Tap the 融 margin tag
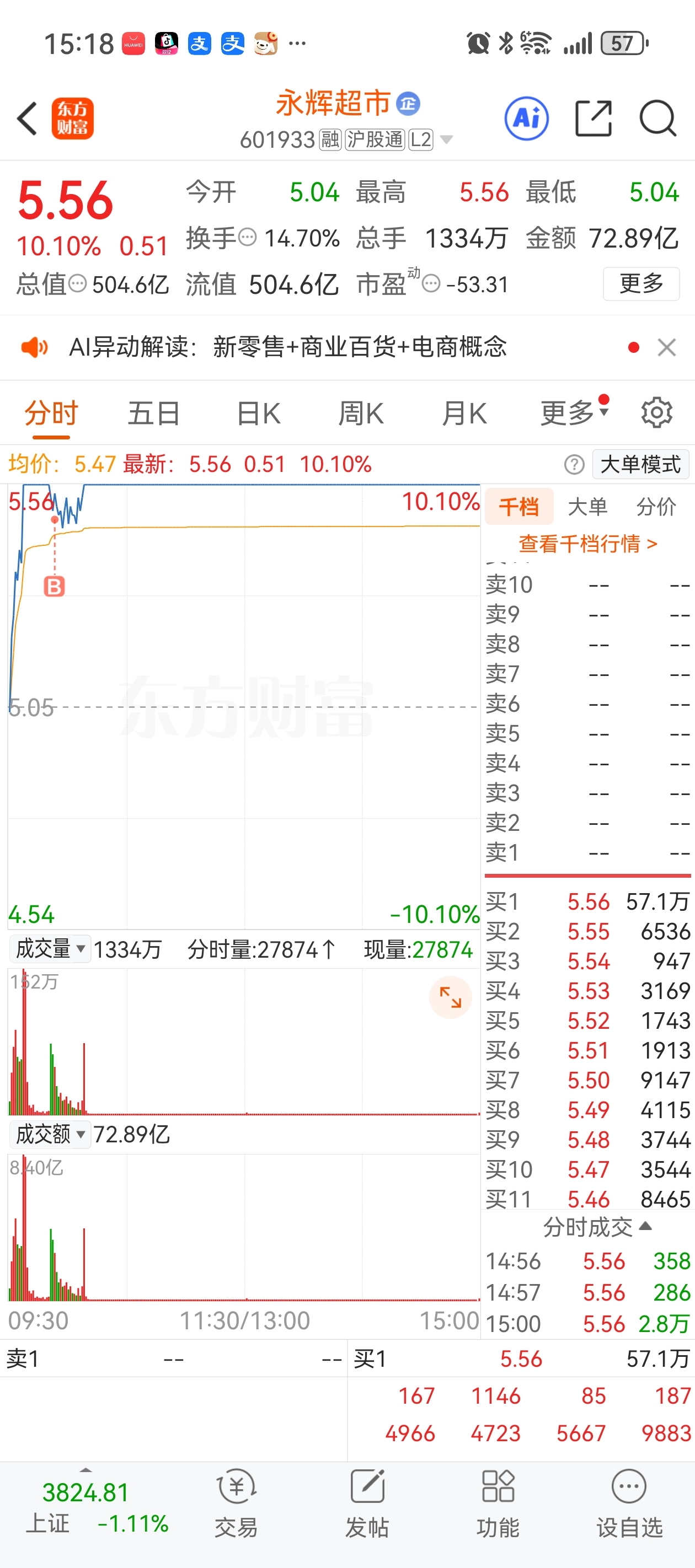Screen dimensions: 695x1568 coord(330,139)
